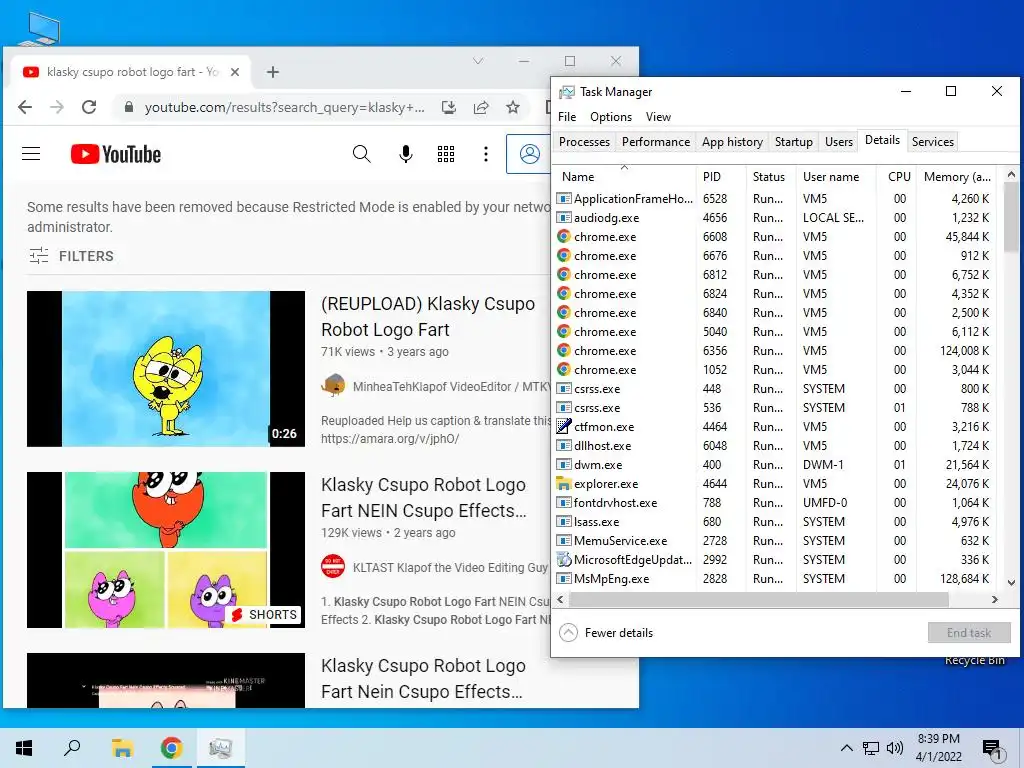Switch to the Users tab
Viewport: 1024px width, 768px height.
coord(839,142)
